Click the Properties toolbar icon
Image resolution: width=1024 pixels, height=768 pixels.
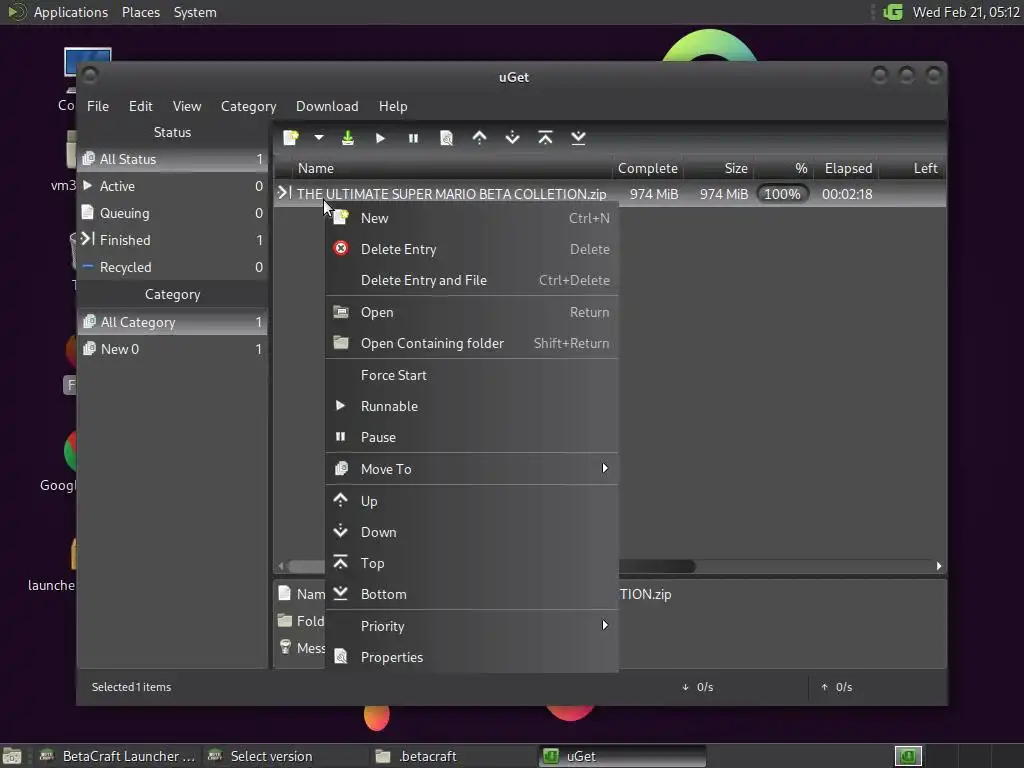pos(447,138)
